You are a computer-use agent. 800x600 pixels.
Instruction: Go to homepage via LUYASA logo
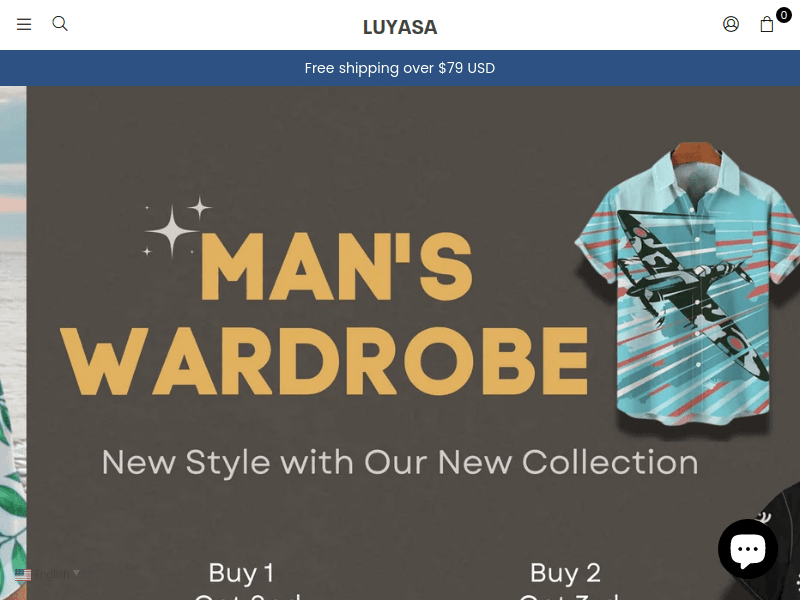pos(400,27)
